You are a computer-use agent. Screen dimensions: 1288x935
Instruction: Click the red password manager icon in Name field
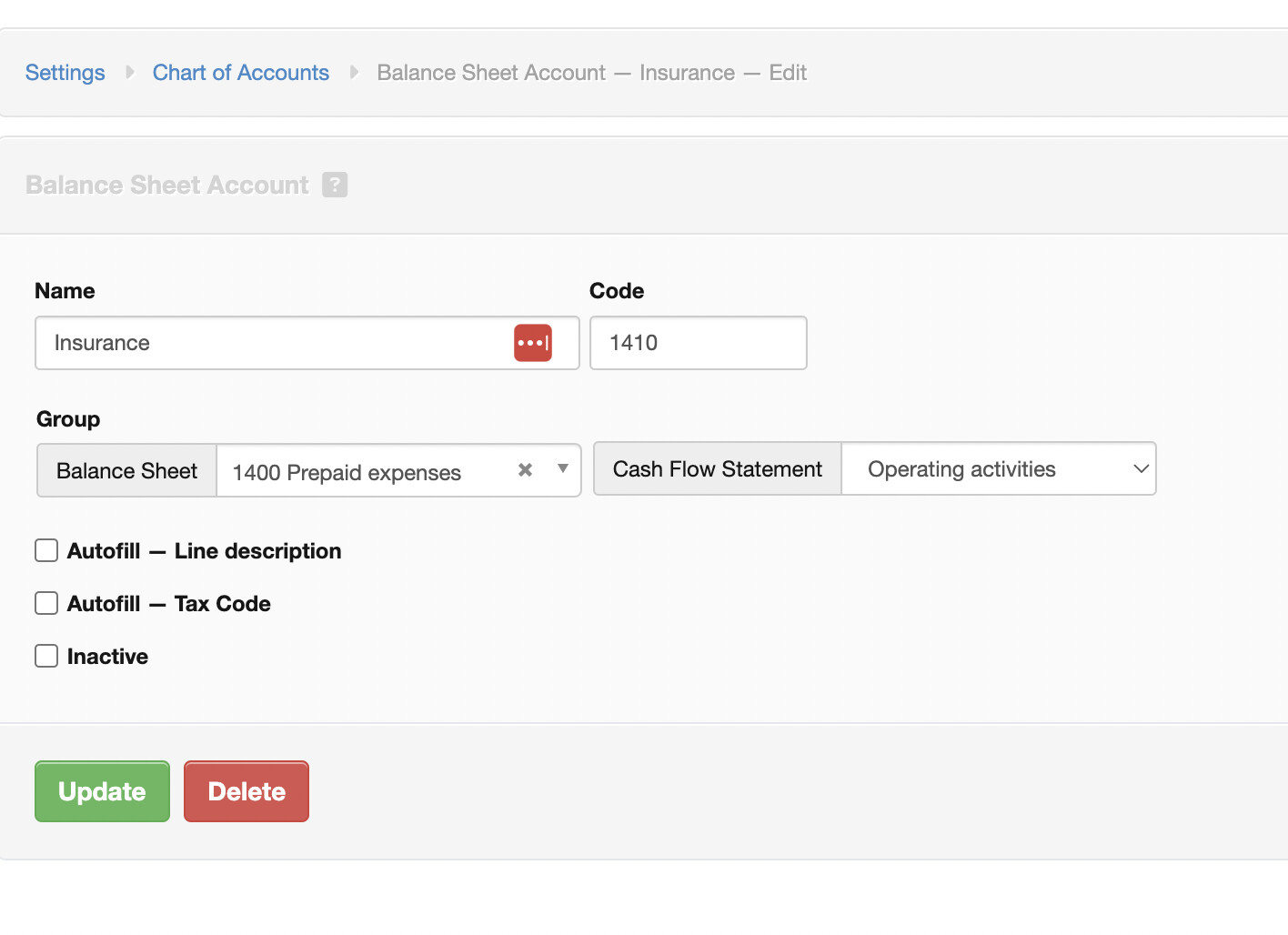click(533, 343)
